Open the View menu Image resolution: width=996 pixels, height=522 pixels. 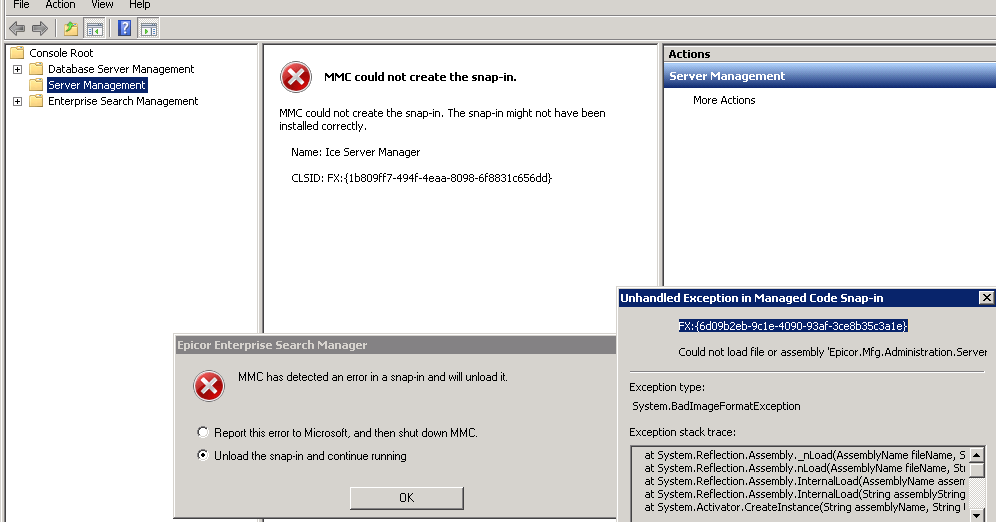102,5
